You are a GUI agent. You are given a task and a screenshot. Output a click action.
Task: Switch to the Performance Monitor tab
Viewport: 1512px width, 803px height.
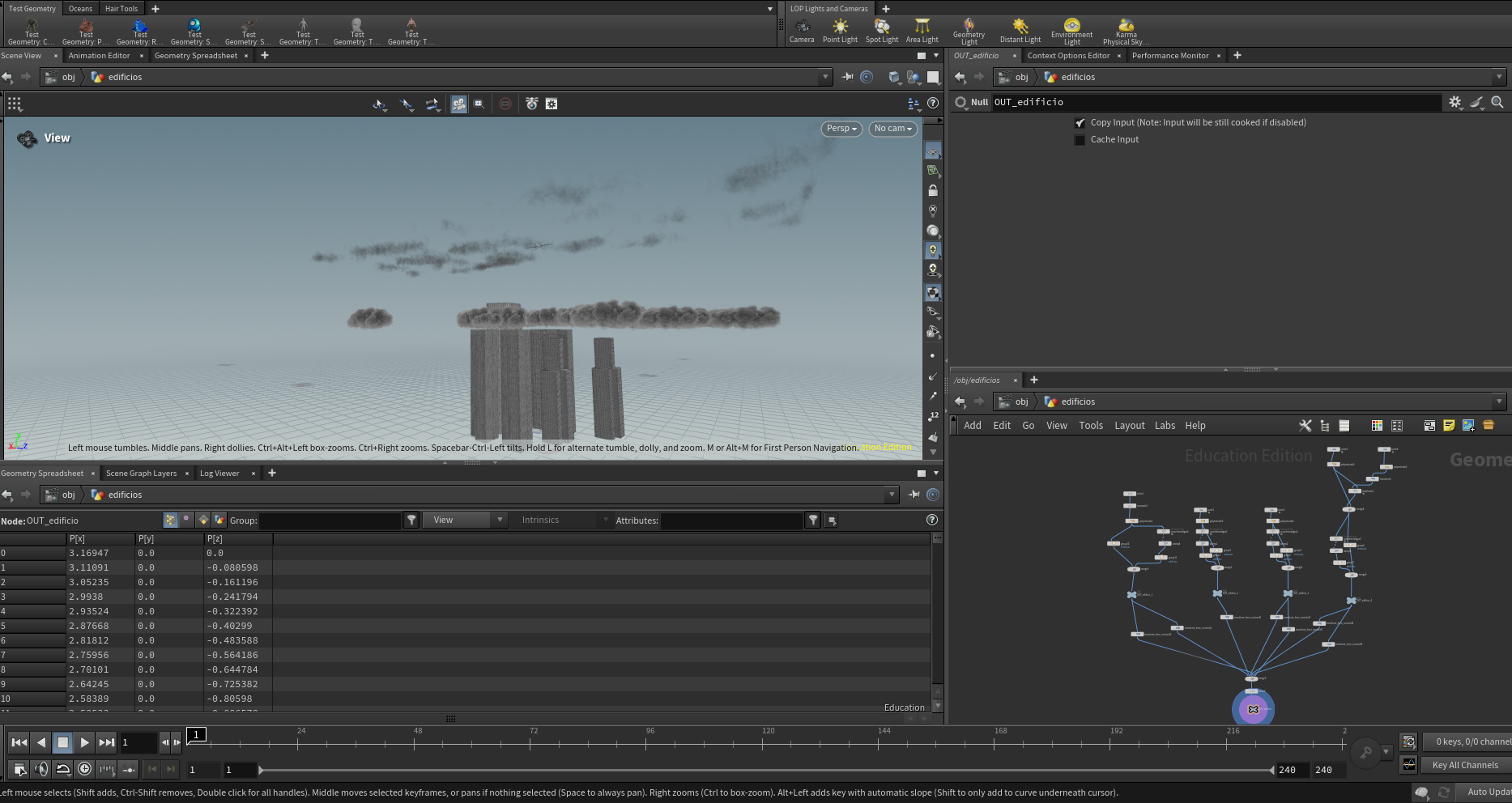[1169, 56]
